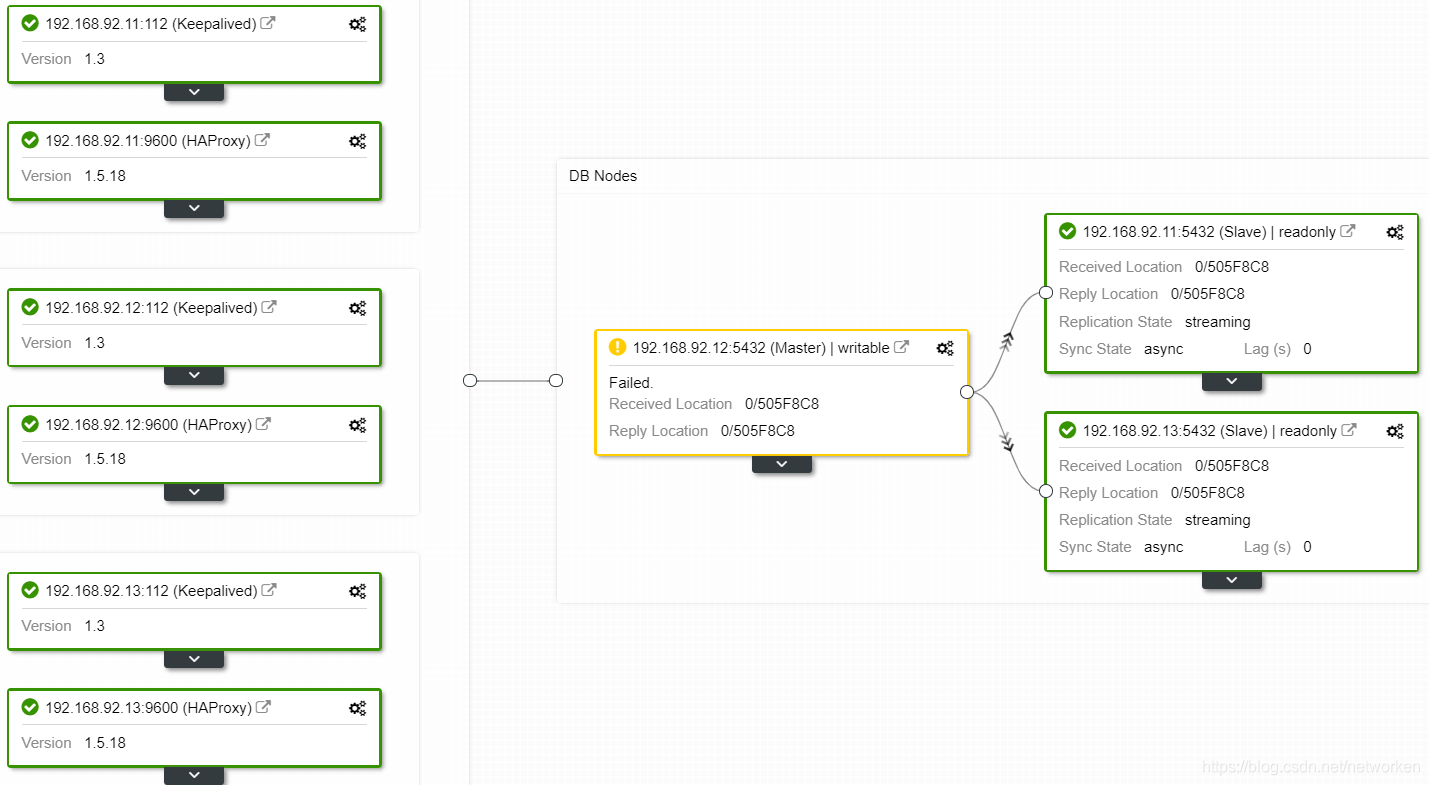Expand details under 192.168.92.12:5432 Master card
Image resolution: width=1429 pixels, height=785 pixels.
tap(782, 464)
